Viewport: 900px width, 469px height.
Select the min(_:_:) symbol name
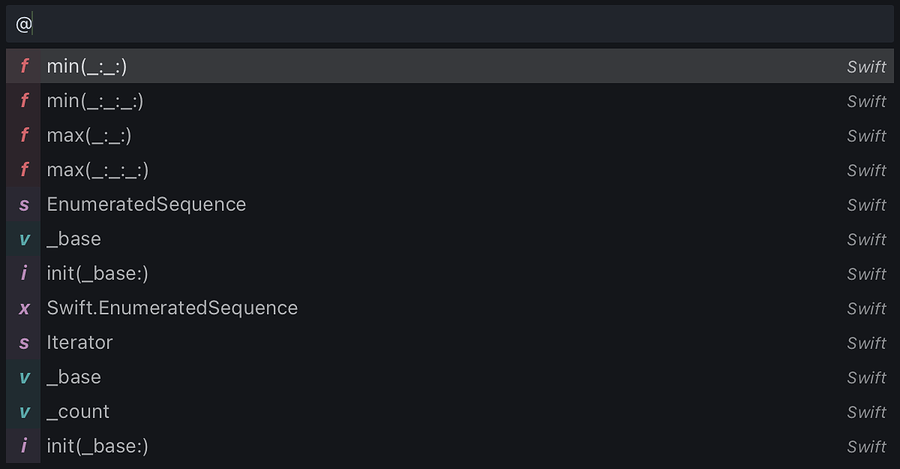pos(87,67)
